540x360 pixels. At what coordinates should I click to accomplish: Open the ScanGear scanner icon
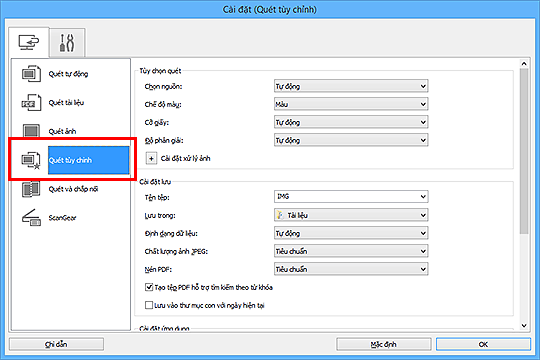[31, 217]
